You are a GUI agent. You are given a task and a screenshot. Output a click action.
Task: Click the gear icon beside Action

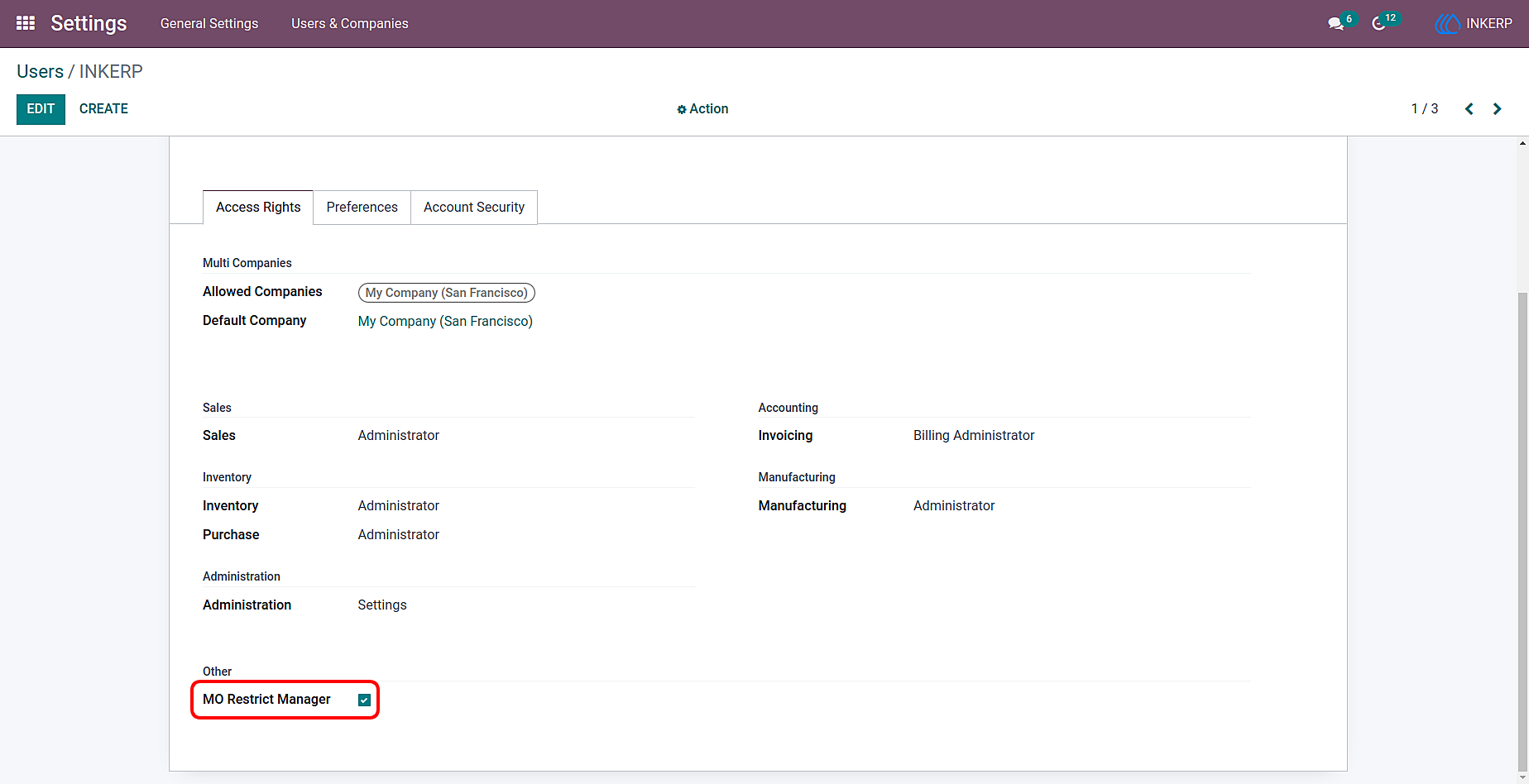[682, 109]
